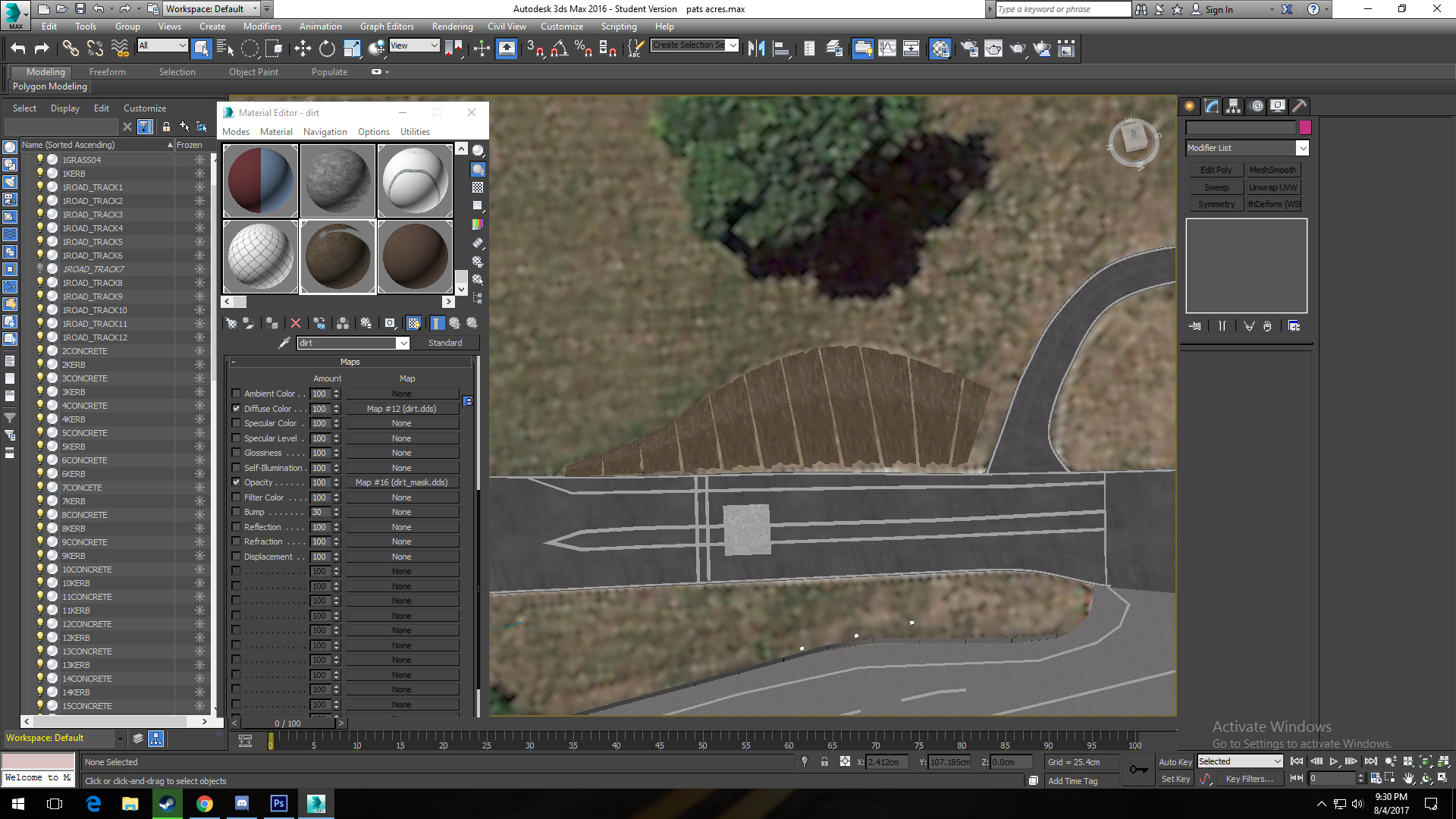Click the Play Animation button
1456x819 pixels.
tap(1334, 761)
